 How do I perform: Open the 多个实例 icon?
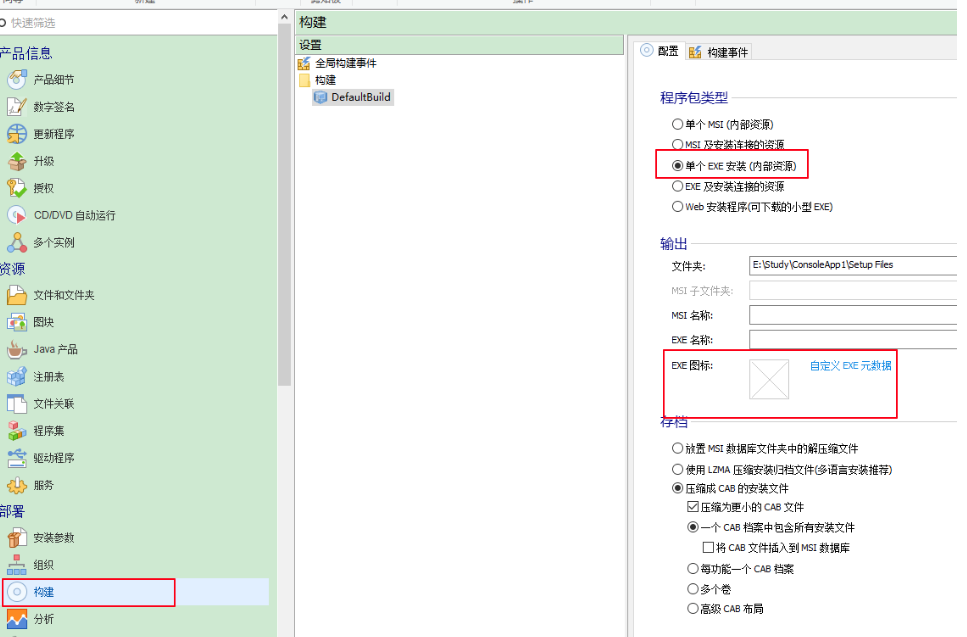tap(17, 242)
